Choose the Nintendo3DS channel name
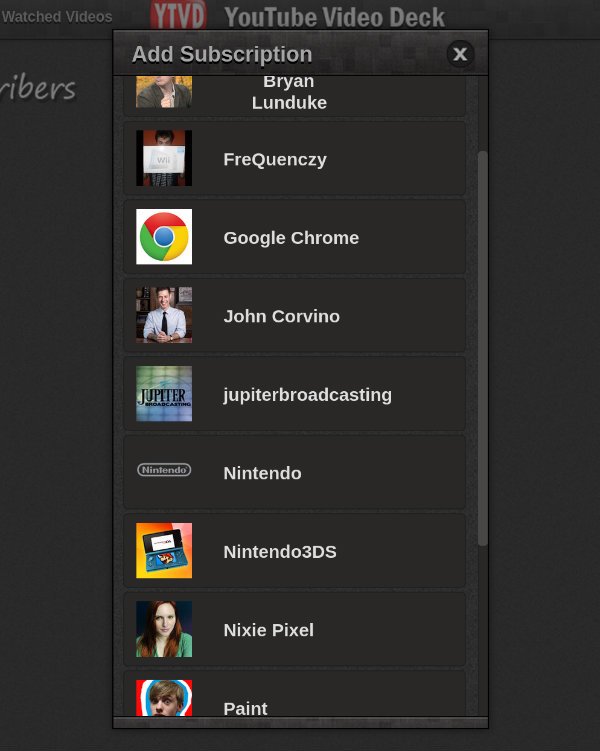 (280, 552)
